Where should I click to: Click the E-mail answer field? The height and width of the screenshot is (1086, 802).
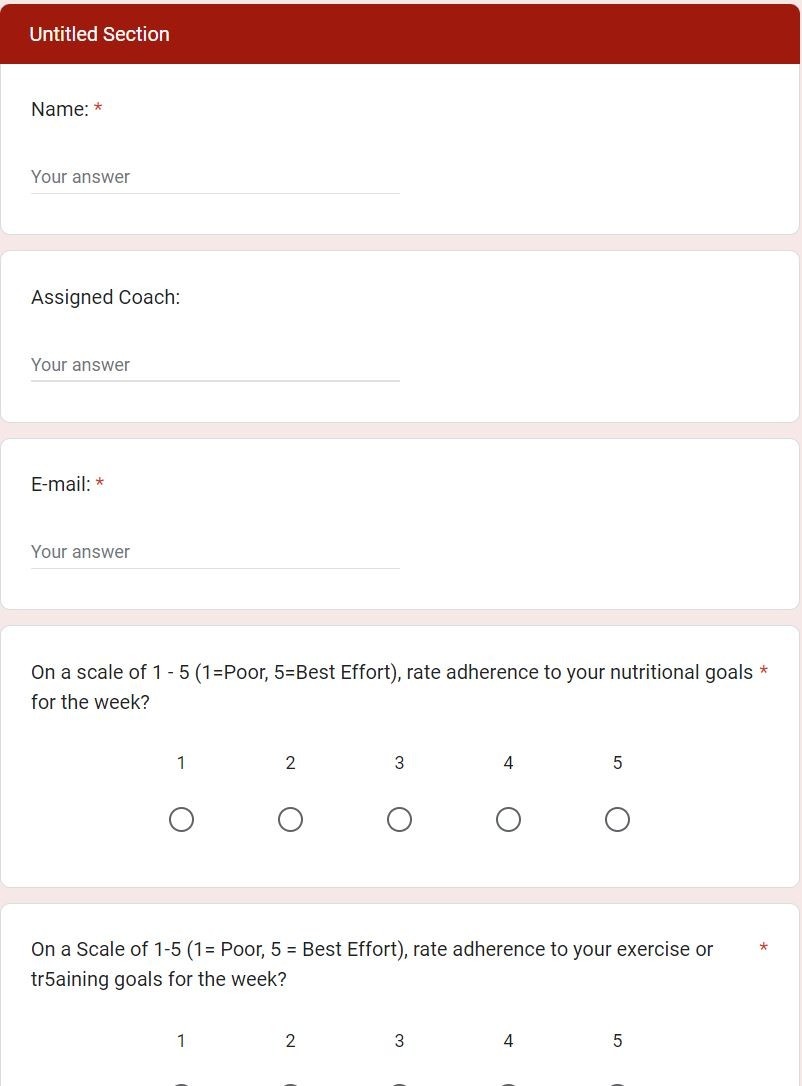(x=215, y=552)
